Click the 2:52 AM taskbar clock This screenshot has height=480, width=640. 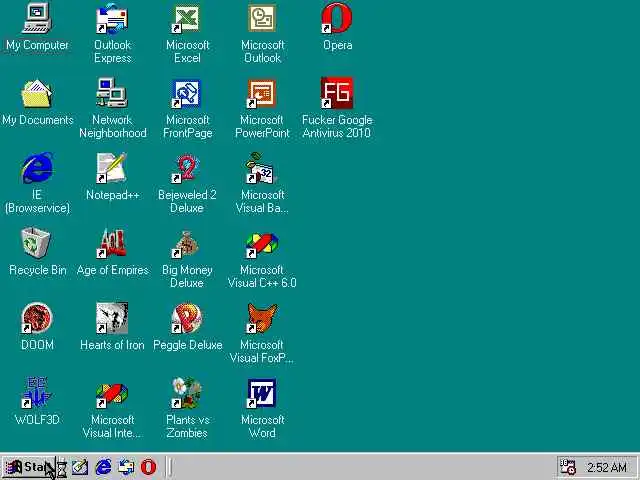607,467
